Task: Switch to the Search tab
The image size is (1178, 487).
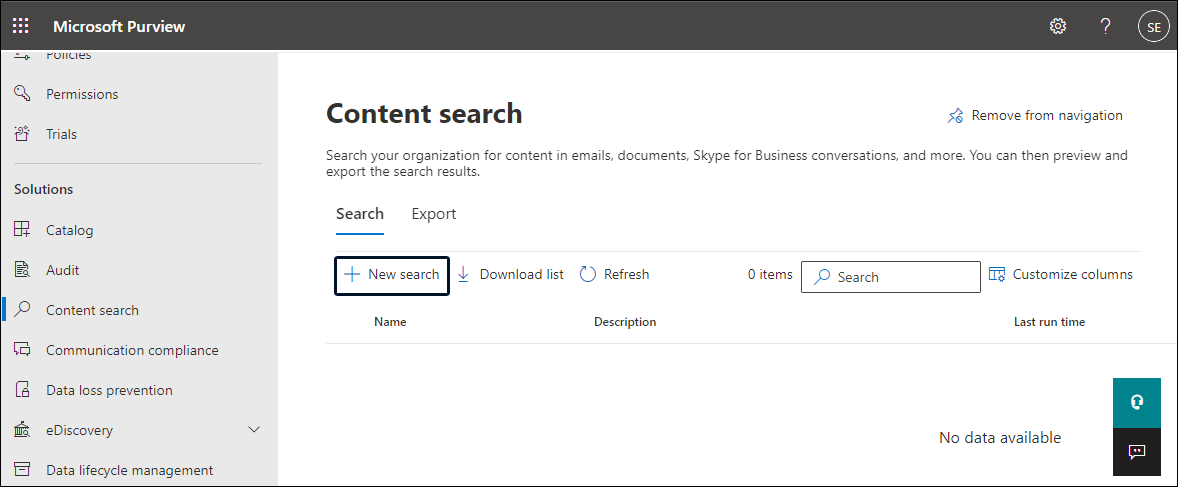Action: tap(360, 213)
